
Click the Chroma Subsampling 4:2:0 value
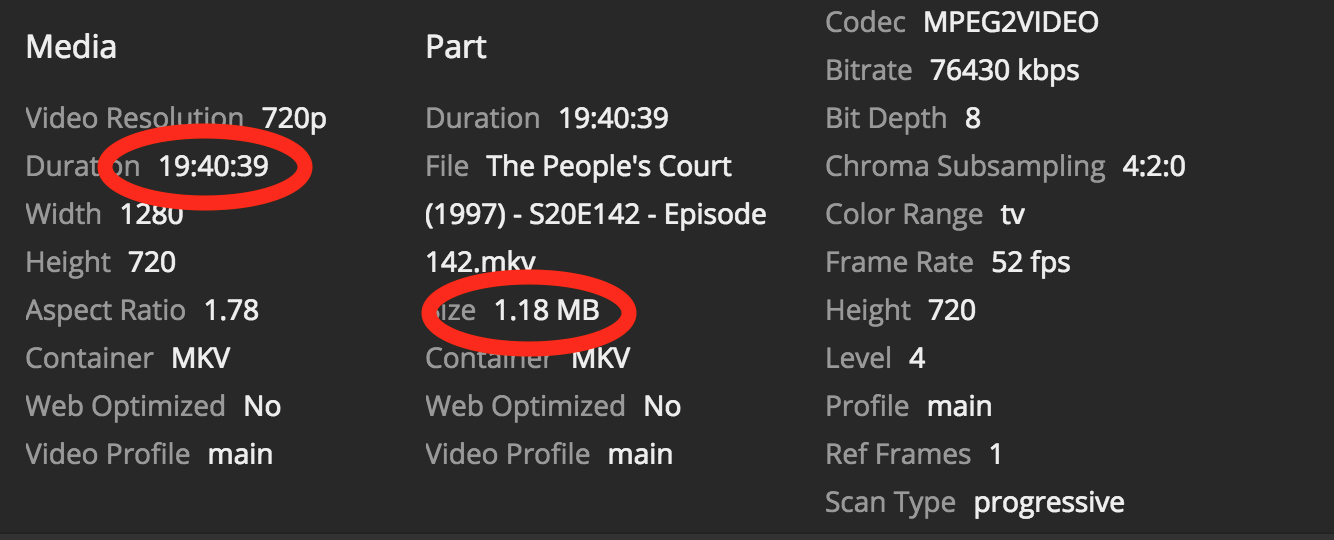tap(1154, 166)
